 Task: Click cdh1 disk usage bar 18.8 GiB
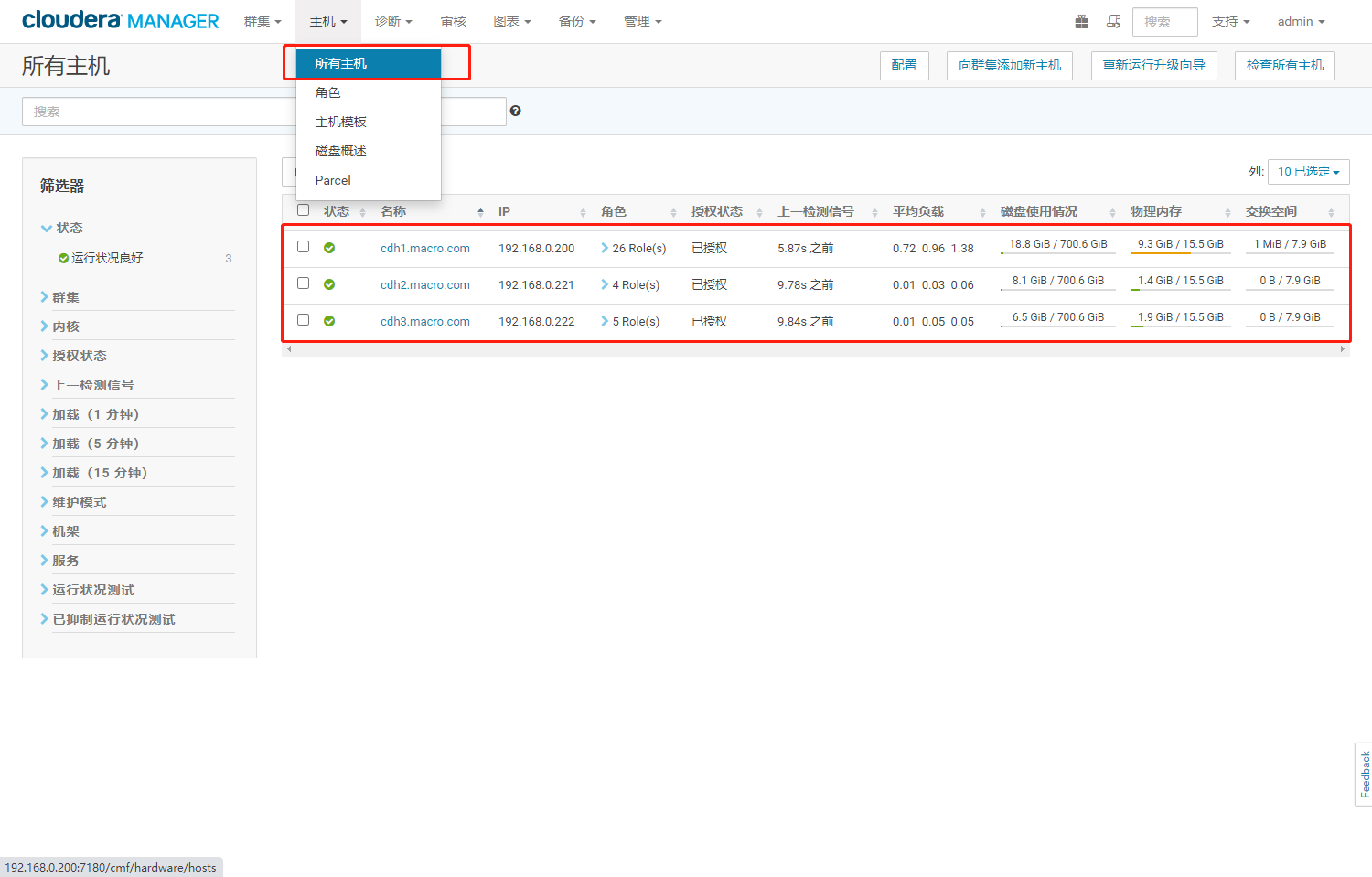1058,244
